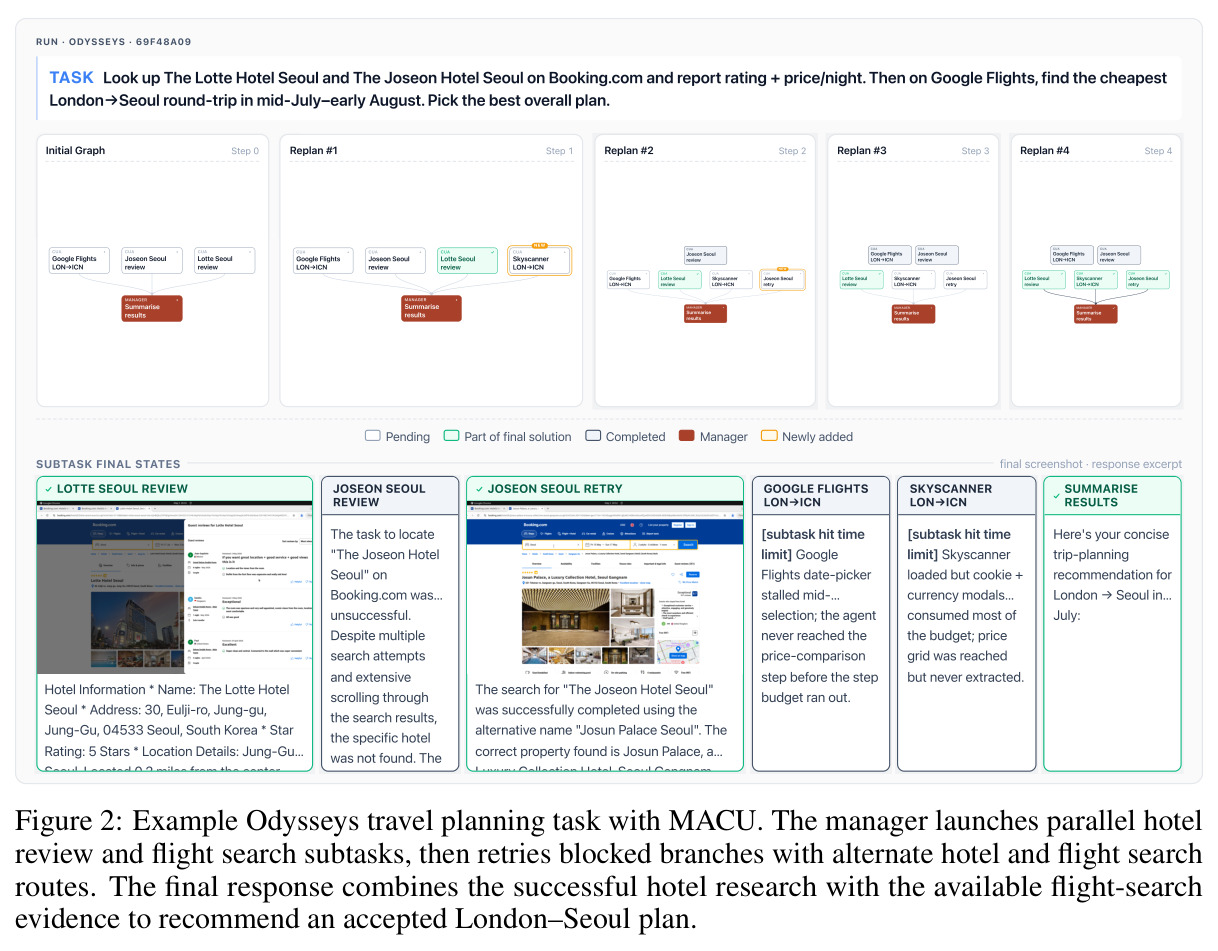Click the LOTTE SEOUL REVIEW card title
This screenshot has width=1218, height=951.
122,489
